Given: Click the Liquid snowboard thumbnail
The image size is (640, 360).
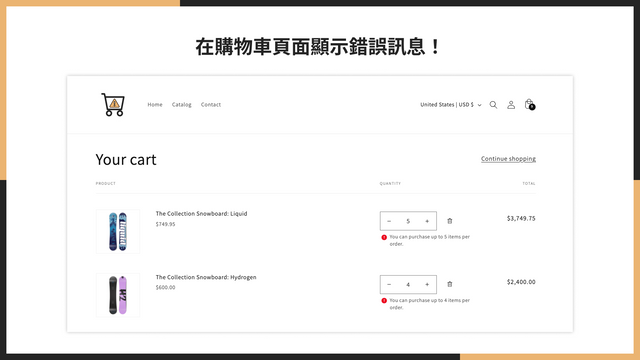Looking at the screenshot, I should point(118,231).
